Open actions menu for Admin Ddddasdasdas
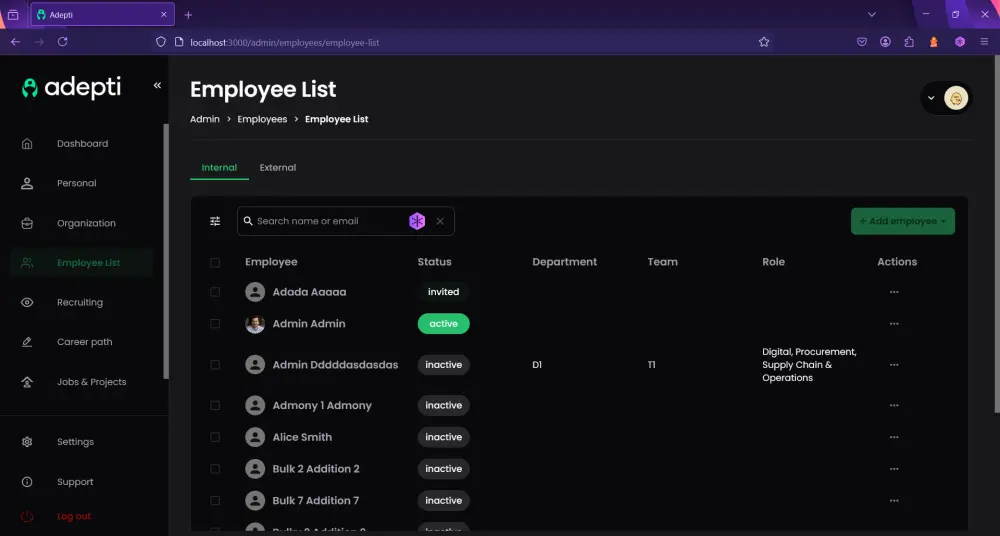Screen dimensions: 1000x536 (x=894, y=365)
